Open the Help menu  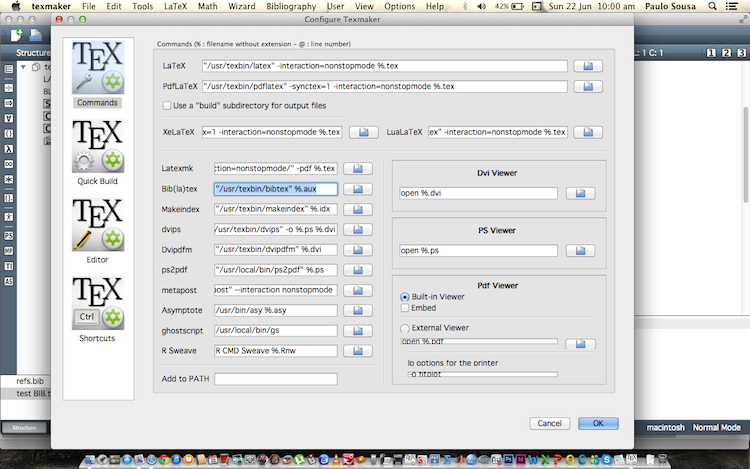[435, 6]
